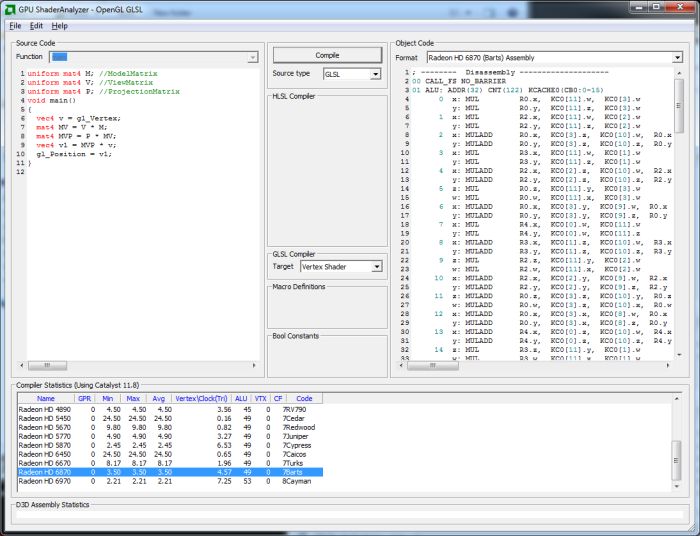Sort statistics by Min column header
Screen dimensions: 700x536
point(108,399)
